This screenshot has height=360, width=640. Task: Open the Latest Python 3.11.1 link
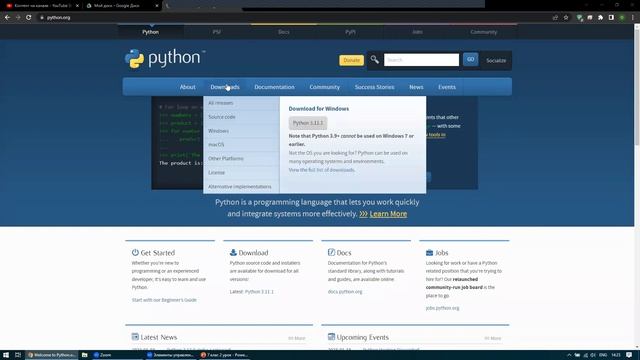click(259, 292)
